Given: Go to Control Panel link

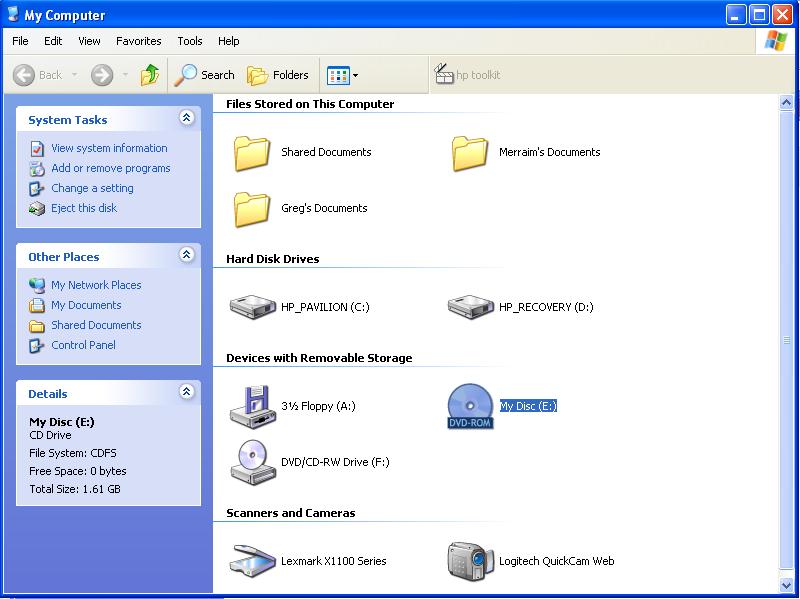Looking at the screenshot, I should pos(83,345).
